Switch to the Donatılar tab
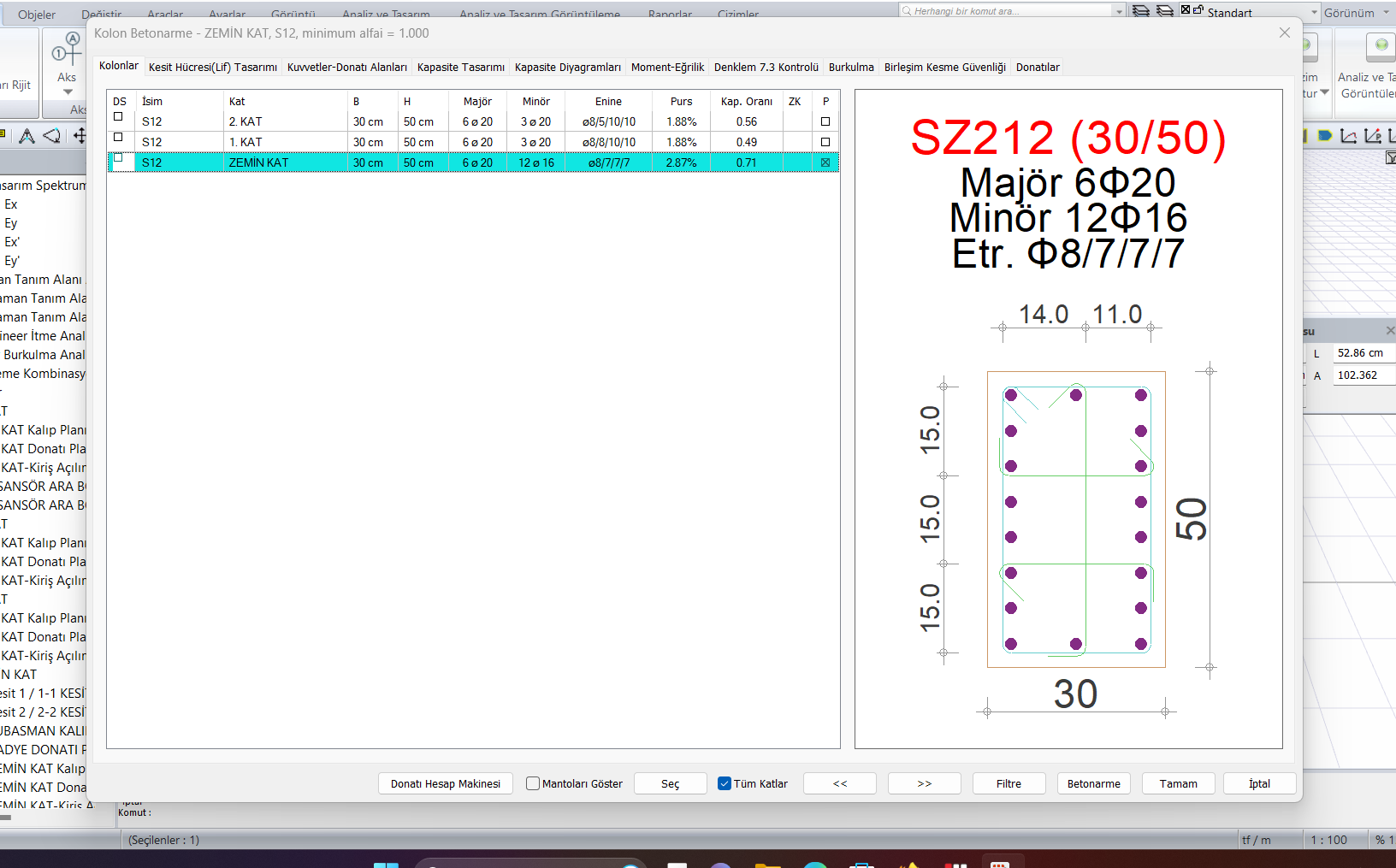 coord(1038,67)
